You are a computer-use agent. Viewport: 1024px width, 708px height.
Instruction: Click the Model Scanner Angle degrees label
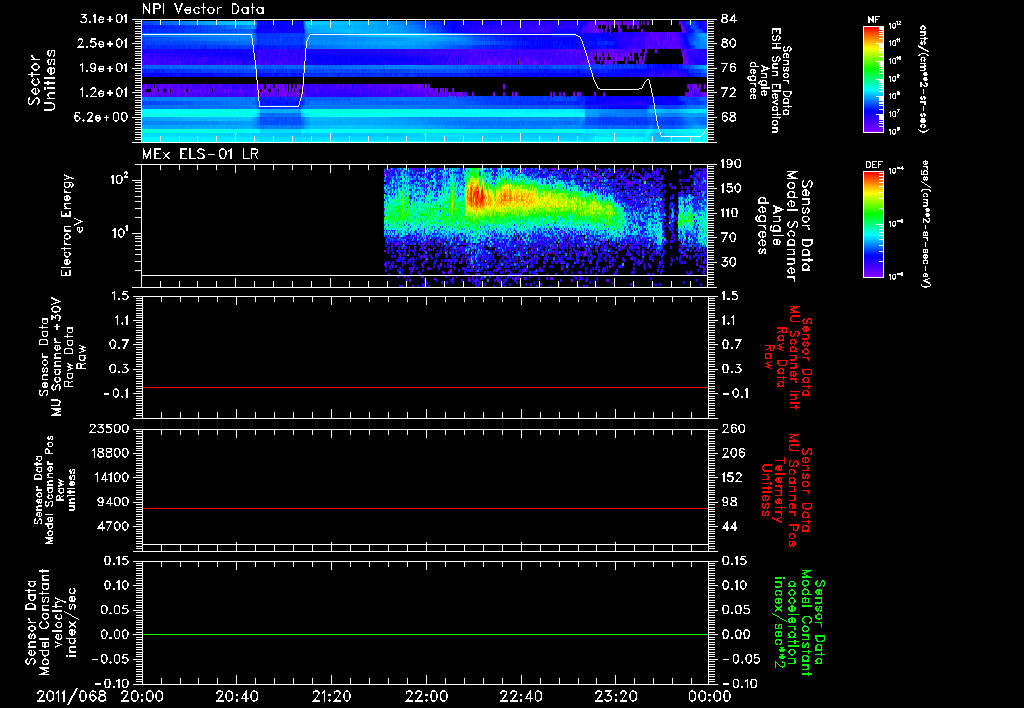tap(784, 225)
